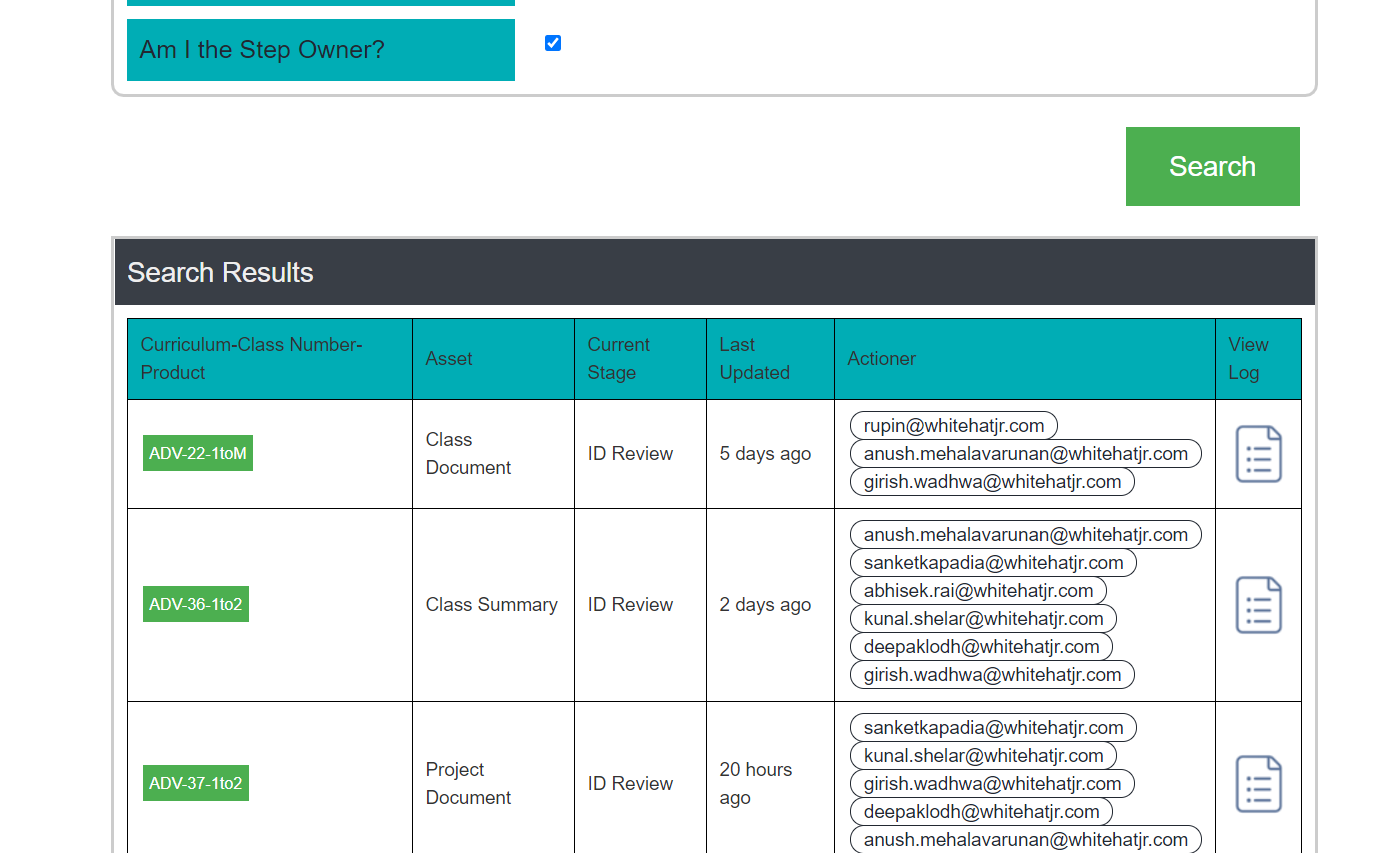Screen dimensions: 1396x853
Task: Select sanketkapadia tag in the ADV-36-1to2 row
Action: 993,563
